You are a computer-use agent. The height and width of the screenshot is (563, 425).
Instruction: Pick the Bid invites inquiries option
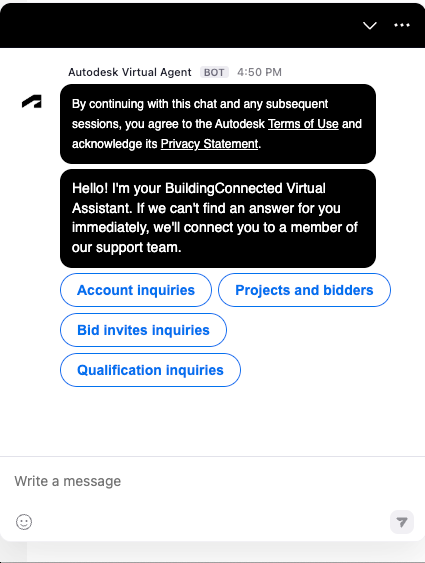coord(143,330)
